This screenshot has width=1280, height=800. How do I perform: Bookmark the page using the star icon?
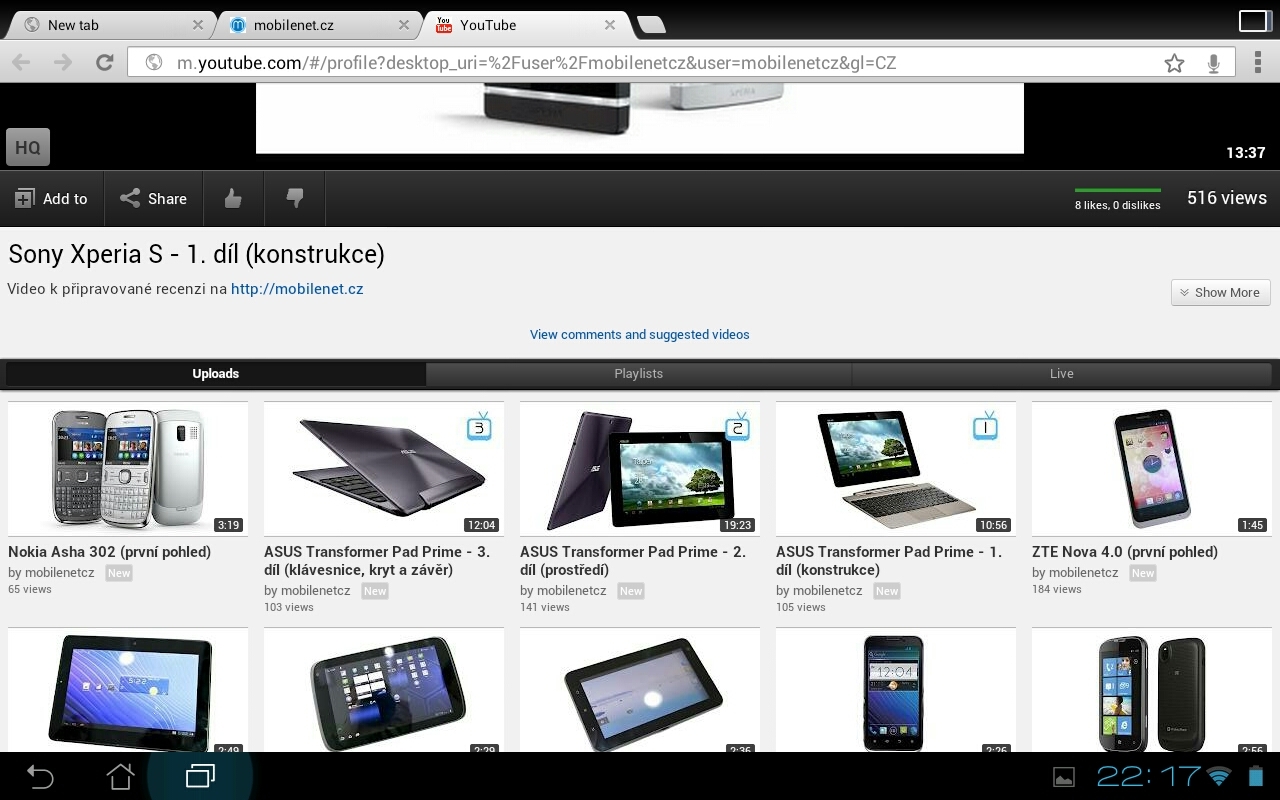click(1174, 62)
